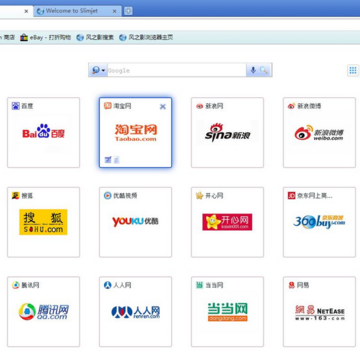360x360 pixels.
Task: Open the Kaixin001 speed dial tile
Action: tap(228, 222)
